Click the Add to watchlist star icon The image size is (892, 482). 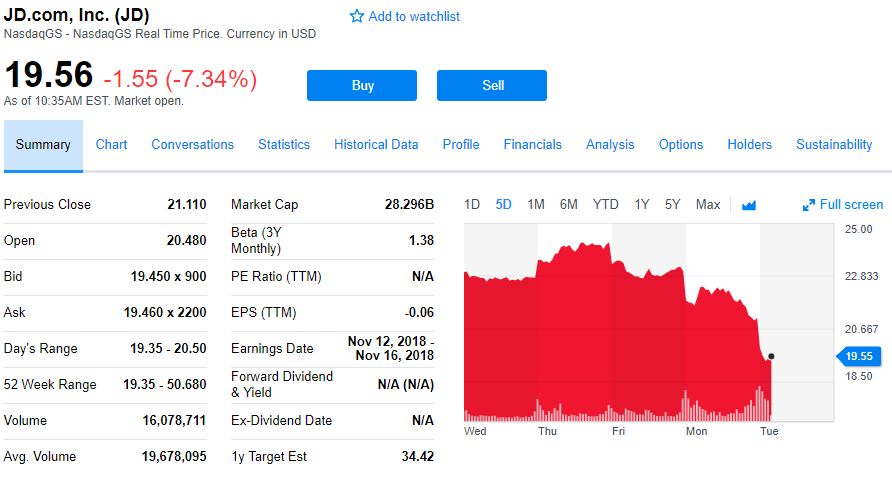[357, 16]
